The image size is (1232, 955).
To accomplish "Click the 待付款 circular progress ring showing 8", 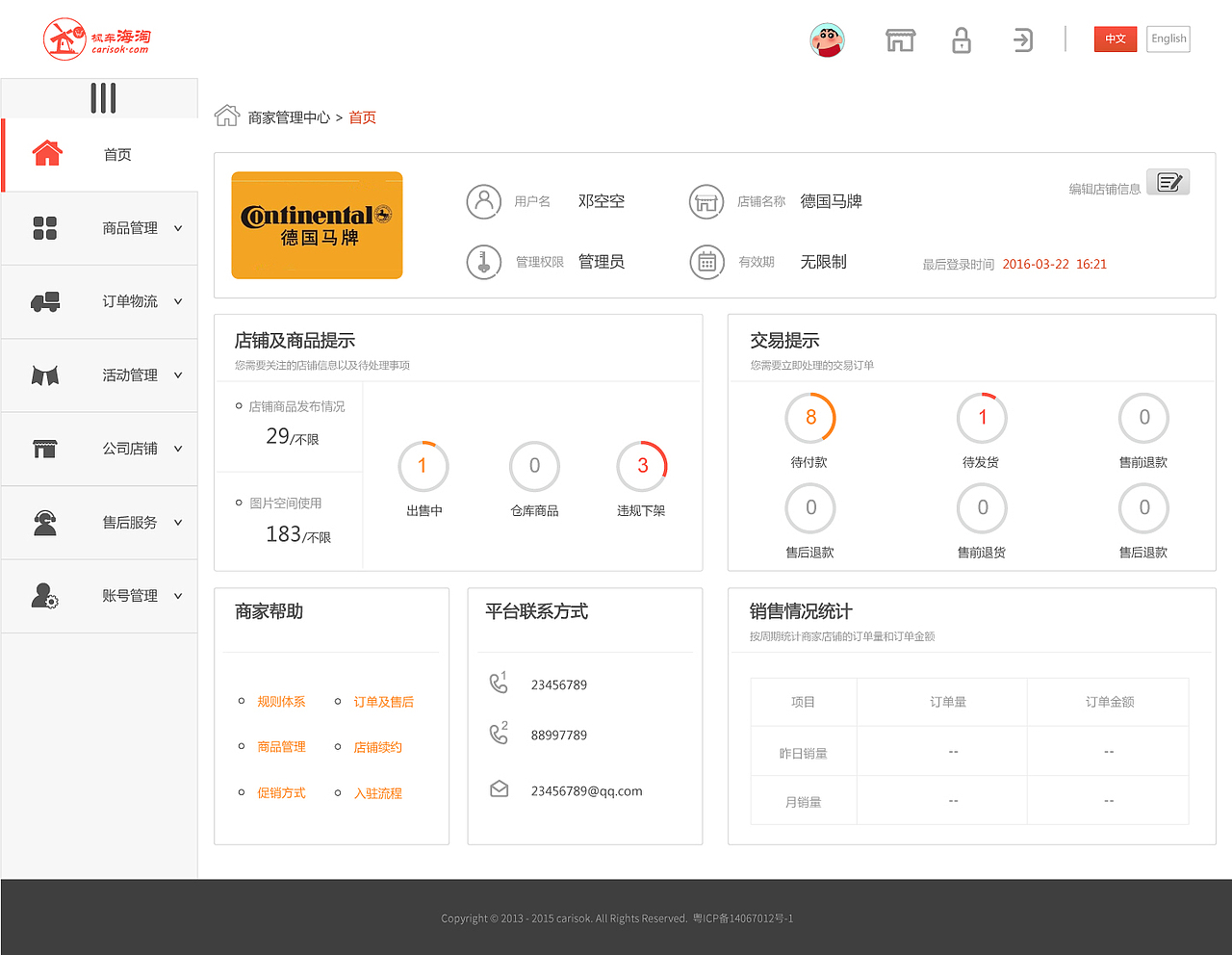I will [809, 417].
